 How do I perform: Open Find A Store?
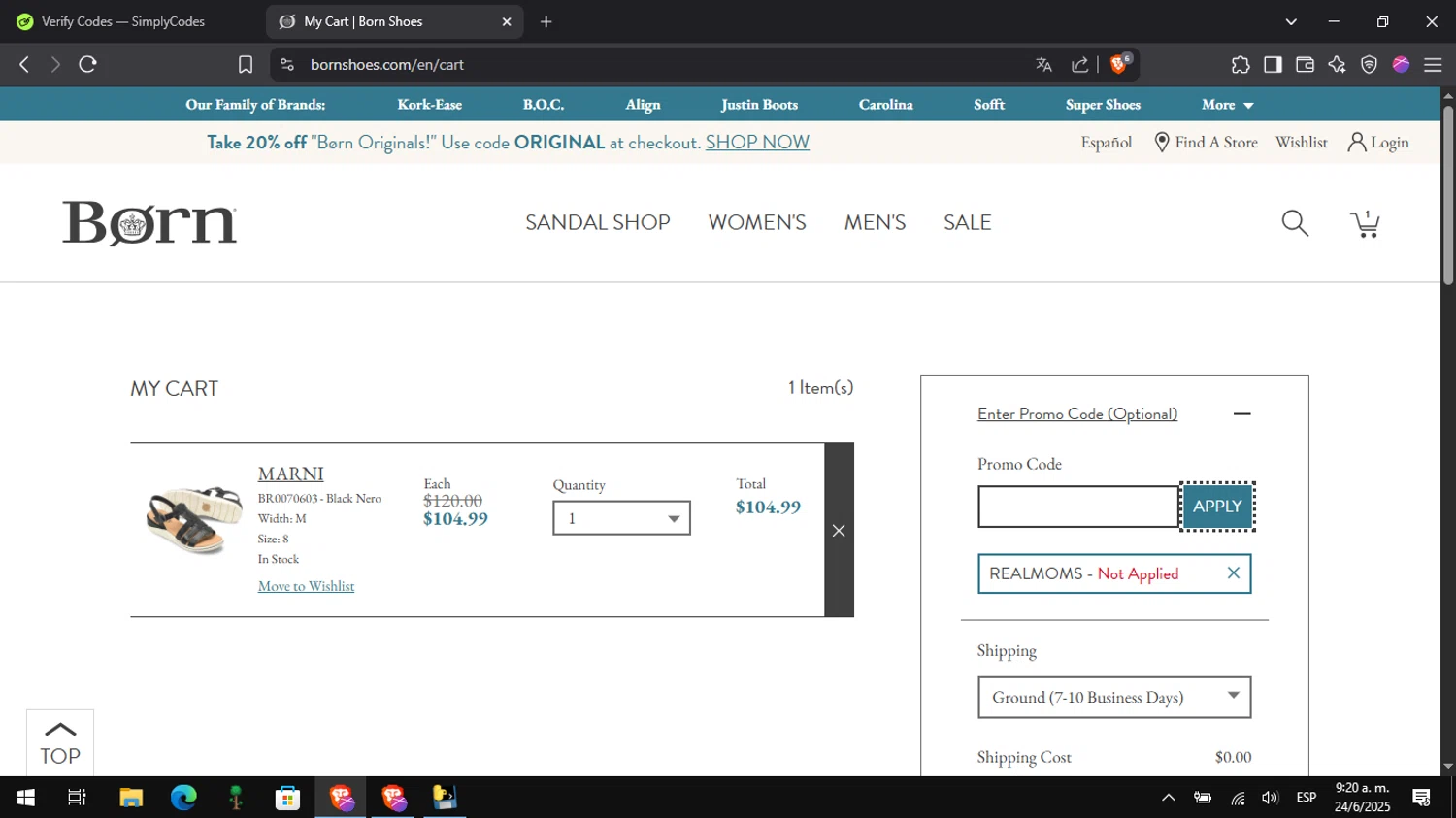point(1206,143)
